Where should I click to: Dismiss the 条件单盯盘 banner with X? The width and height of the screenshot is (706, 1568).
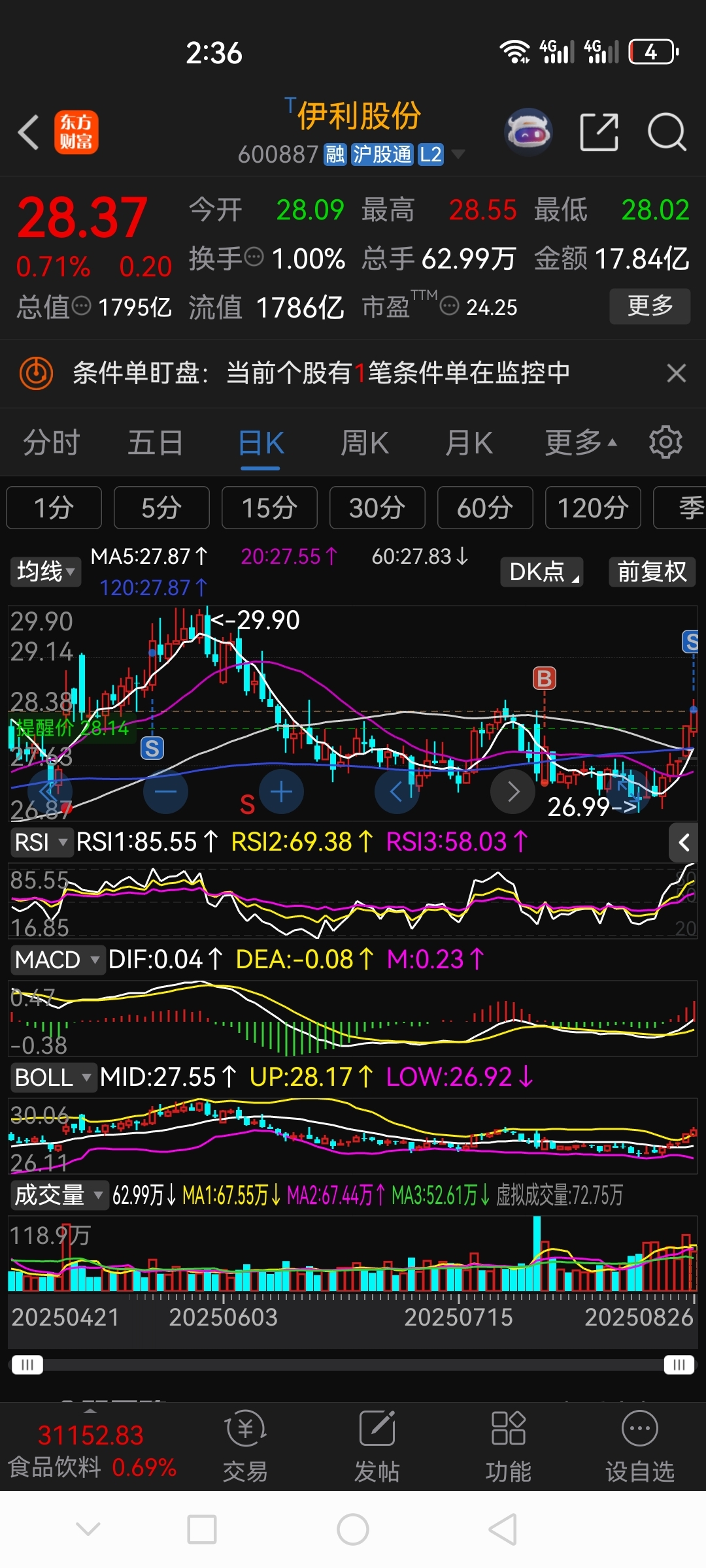676,373
